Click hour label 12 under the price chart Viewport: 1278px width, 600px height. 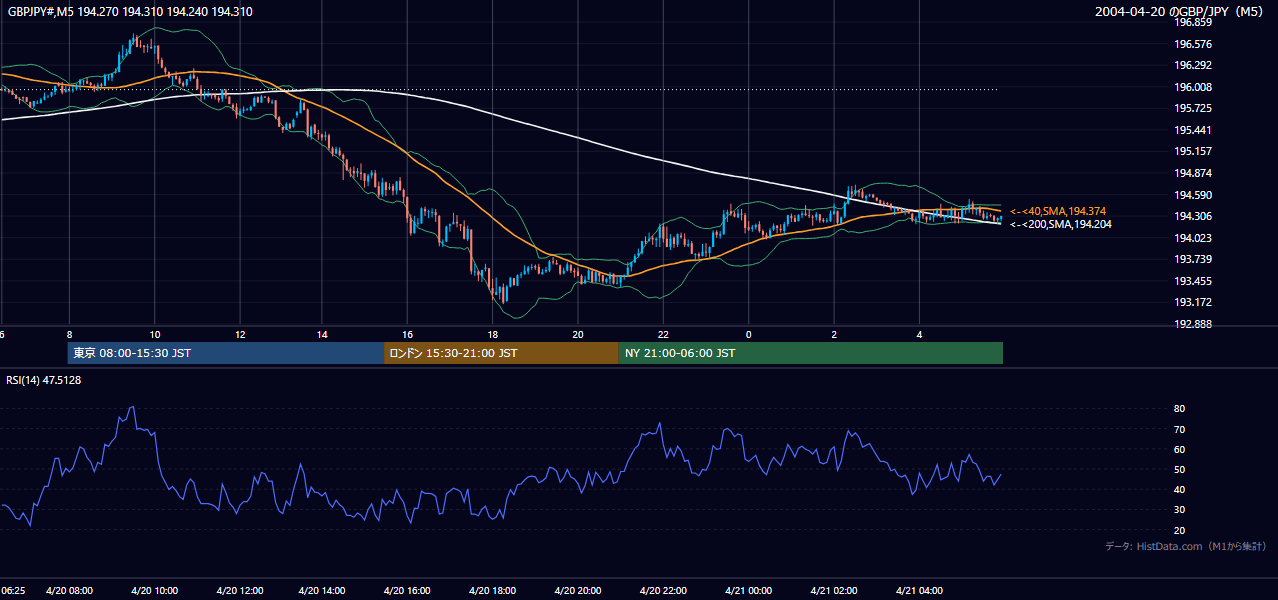coord(239,333)
